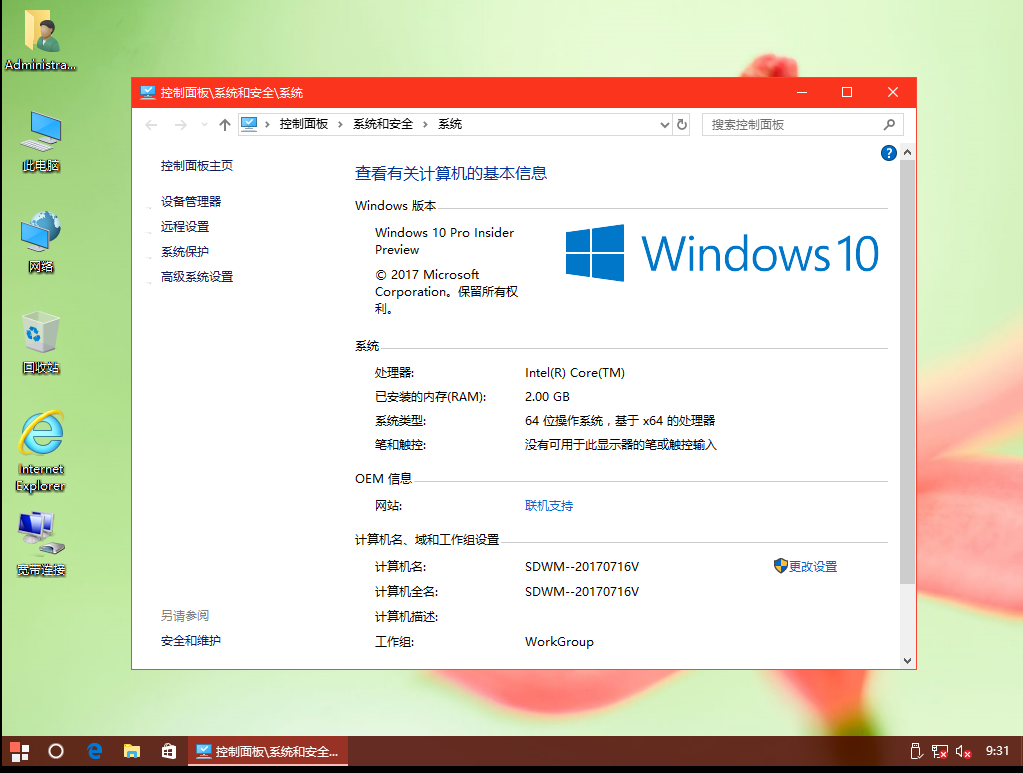The height and width of the screenshot is (773, 1023).
Task: Click the window title bar system icon
Action: tap(147, 93)
